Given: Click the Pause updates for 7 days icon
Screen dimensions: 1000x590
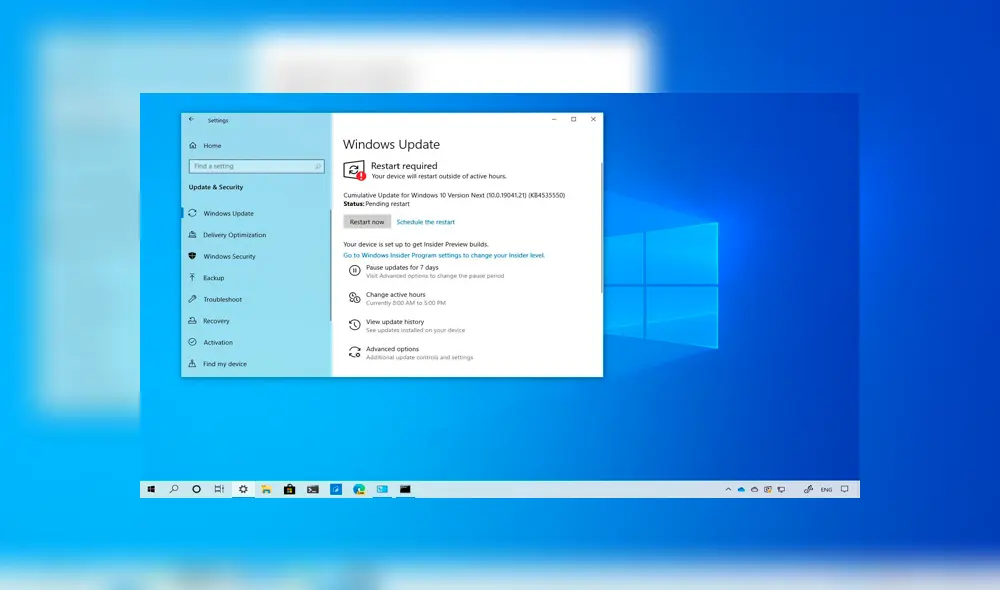Looking at the screenshot, I should pos(354,271).
